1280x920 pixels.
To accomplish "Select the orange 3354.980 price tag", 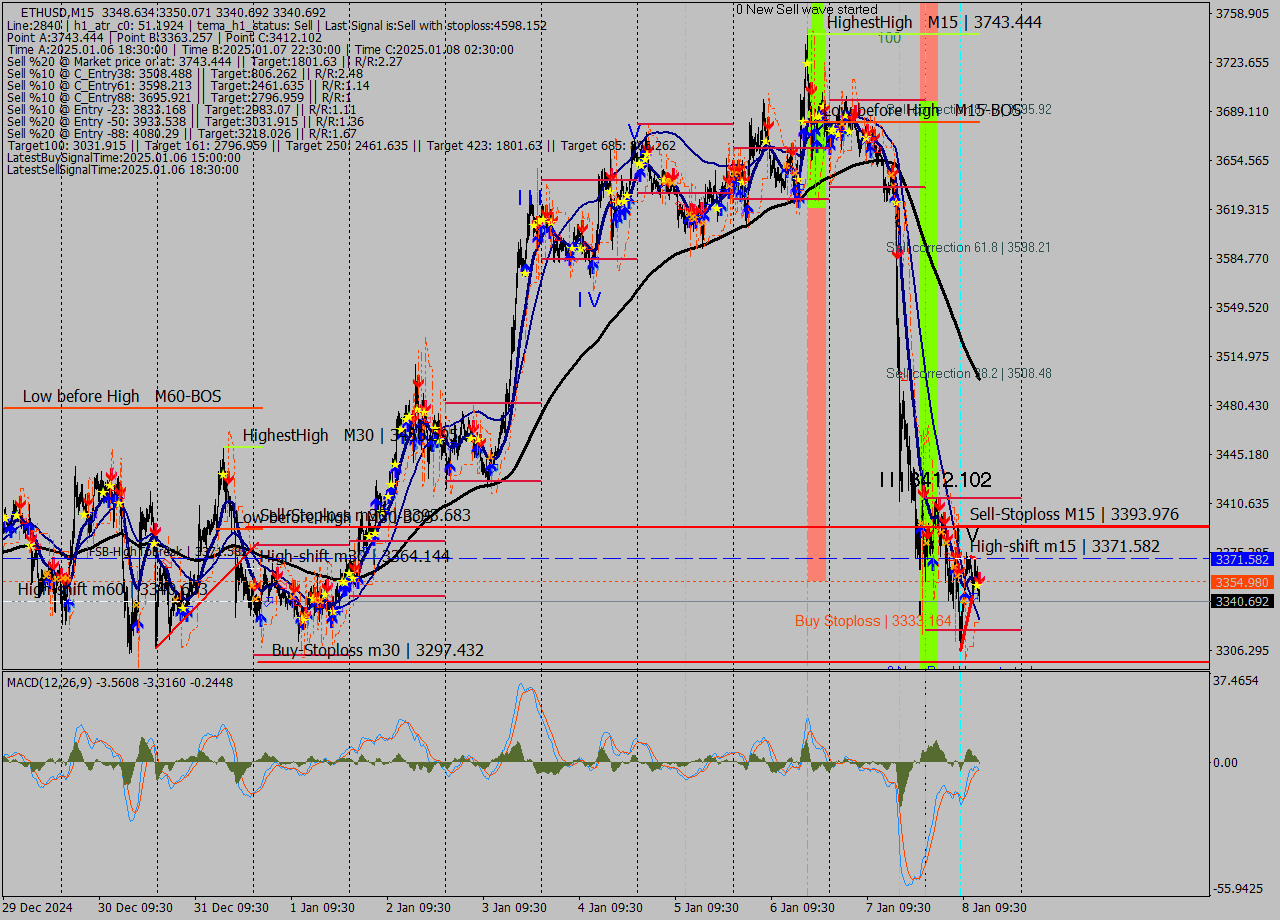I will 1241,582.
